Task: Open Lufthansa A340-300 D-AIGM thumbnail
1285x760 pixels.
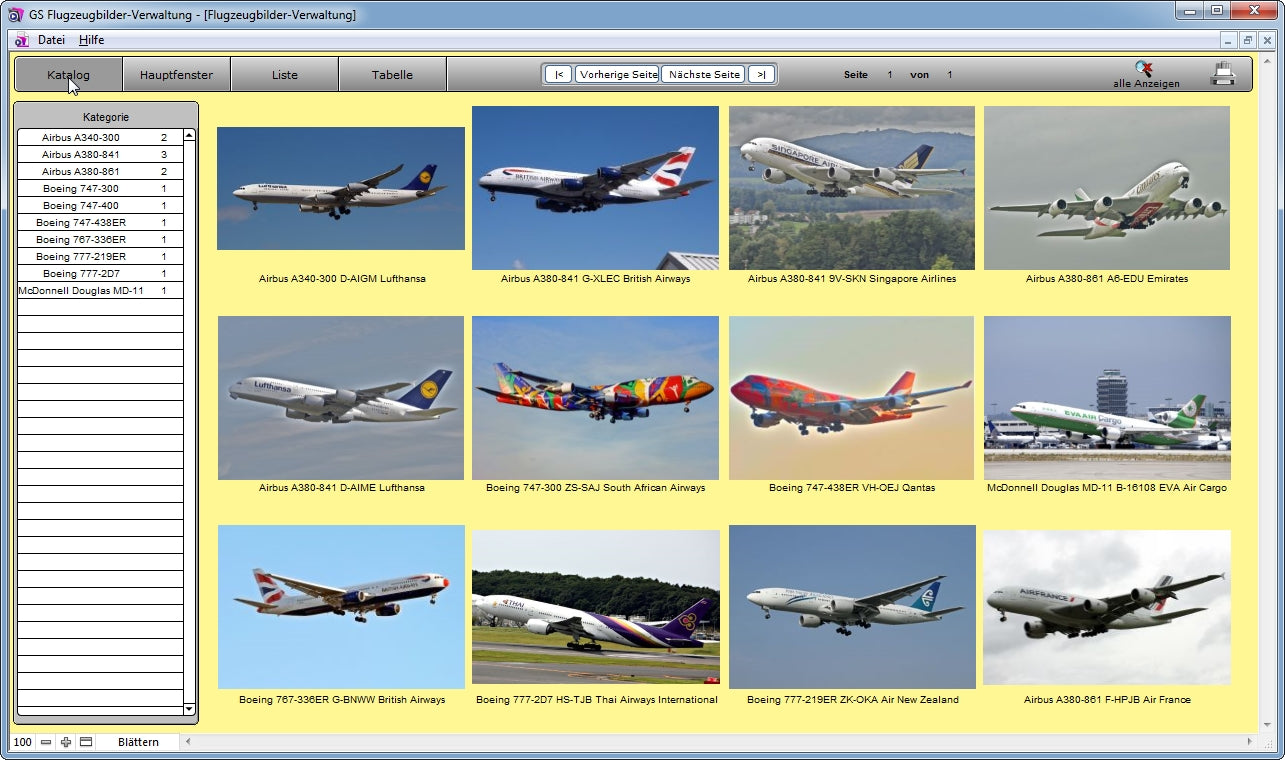Action: coord(341,188)
